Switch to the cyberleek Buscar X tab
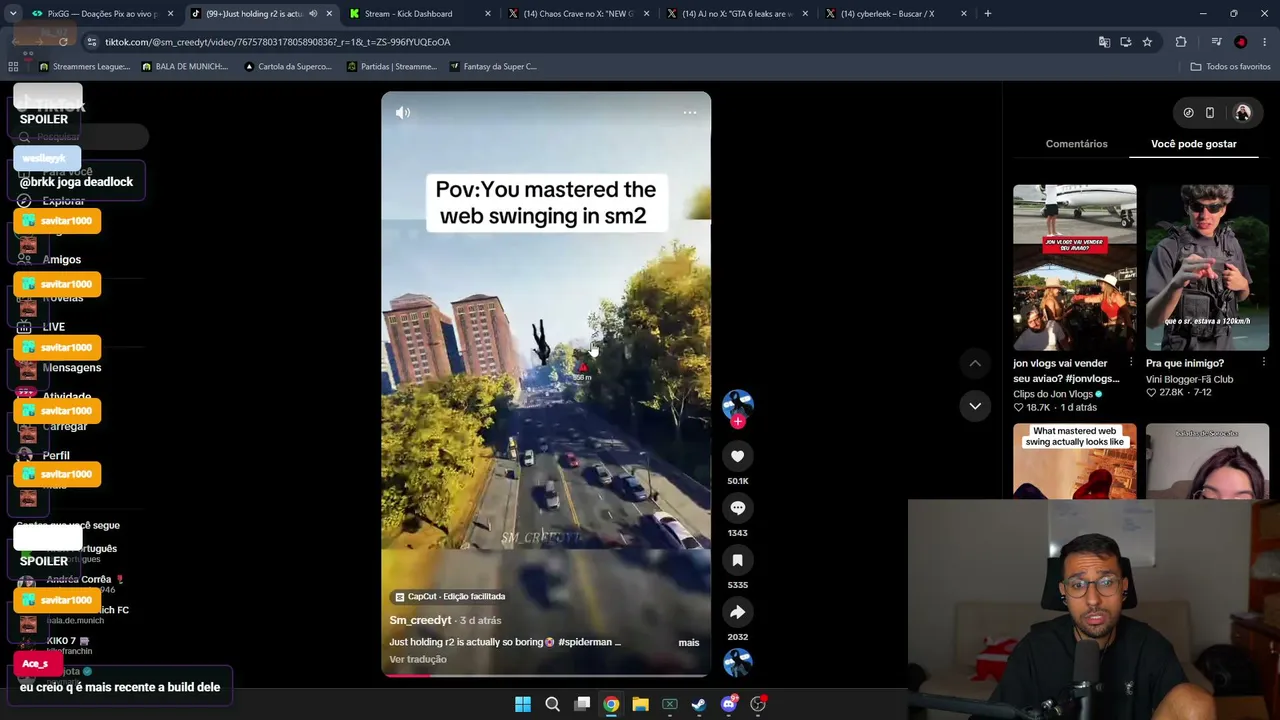Viewport: 1280px width, 720px height. (895, 14)
